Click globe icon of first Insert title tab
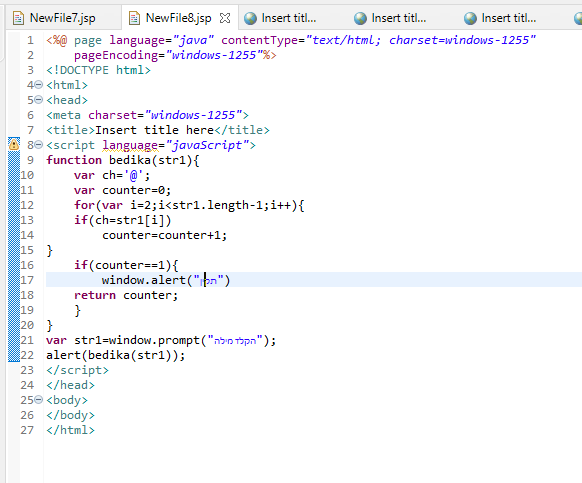Viewport: 582px width, 483px height. (250, 18)
